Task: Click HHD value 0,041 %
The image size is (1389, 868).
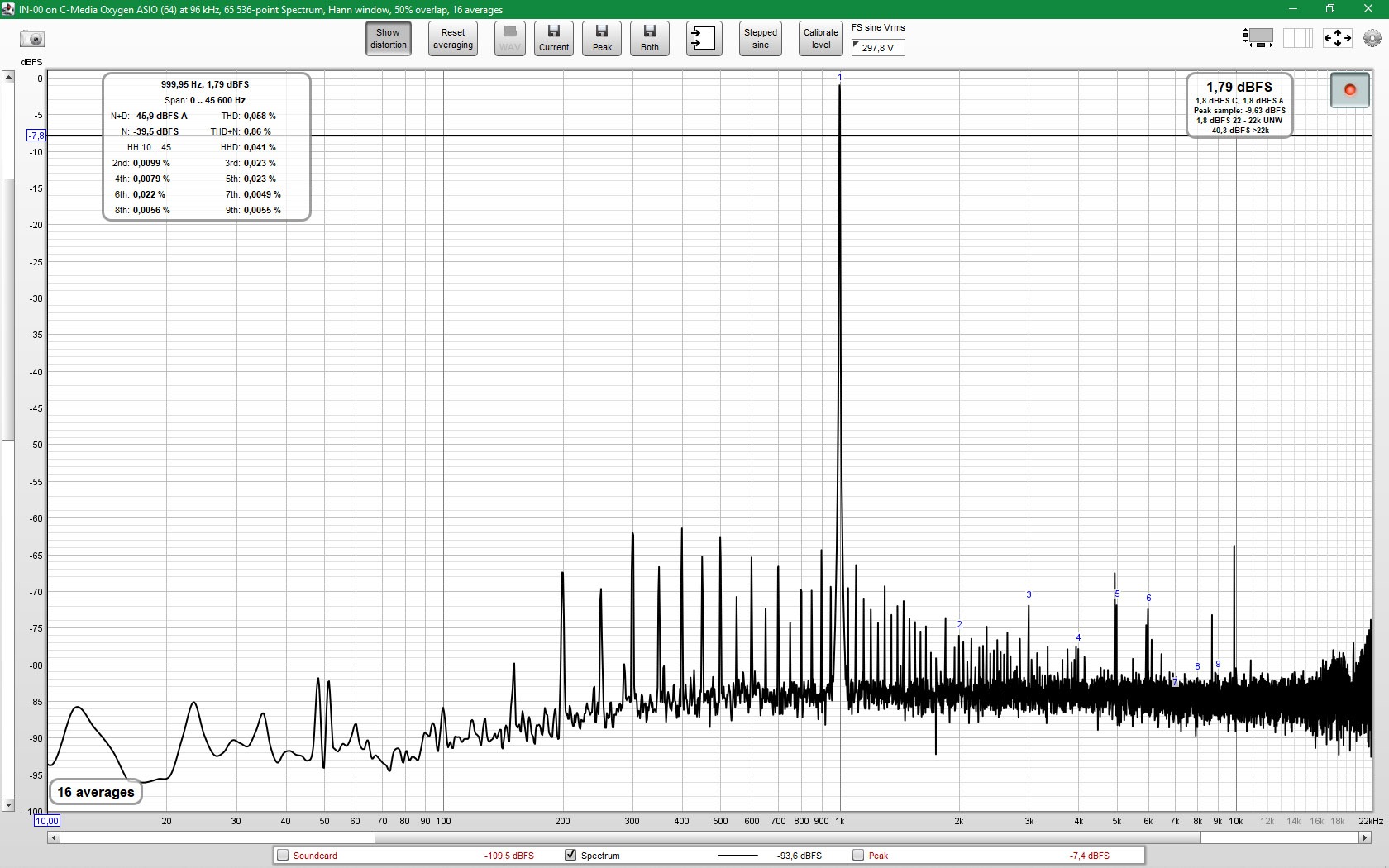Action: (x=260, y=147)
